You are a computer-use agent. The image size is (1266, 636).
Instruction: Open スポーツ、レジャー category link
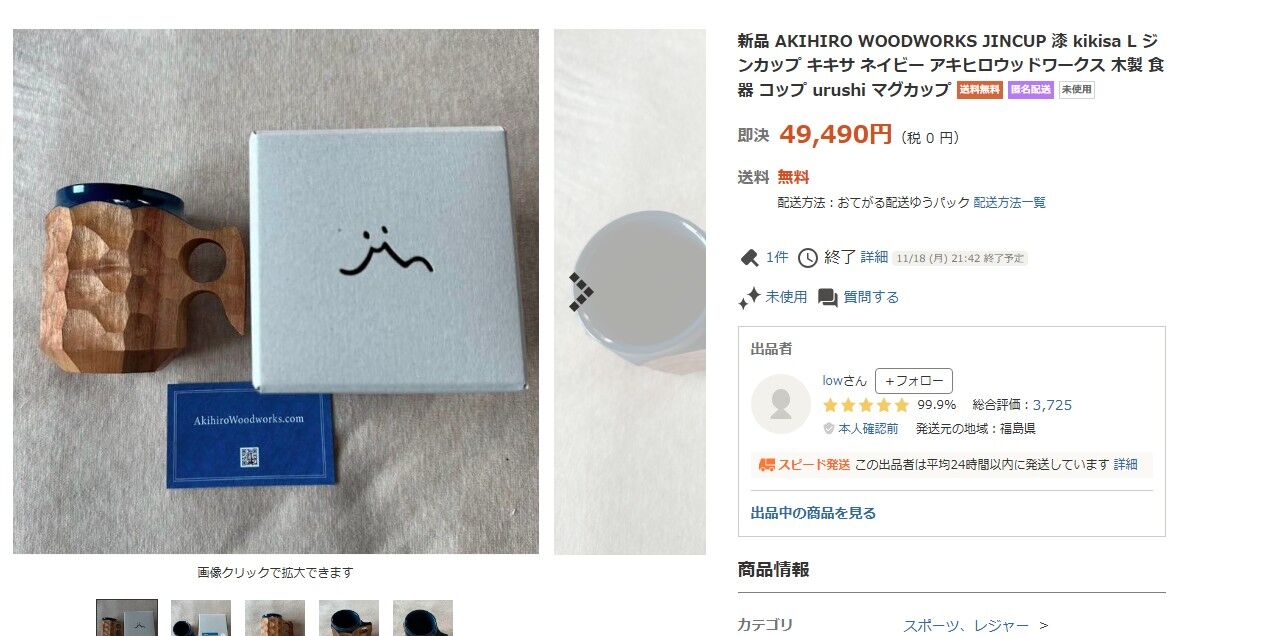[966, 625]
